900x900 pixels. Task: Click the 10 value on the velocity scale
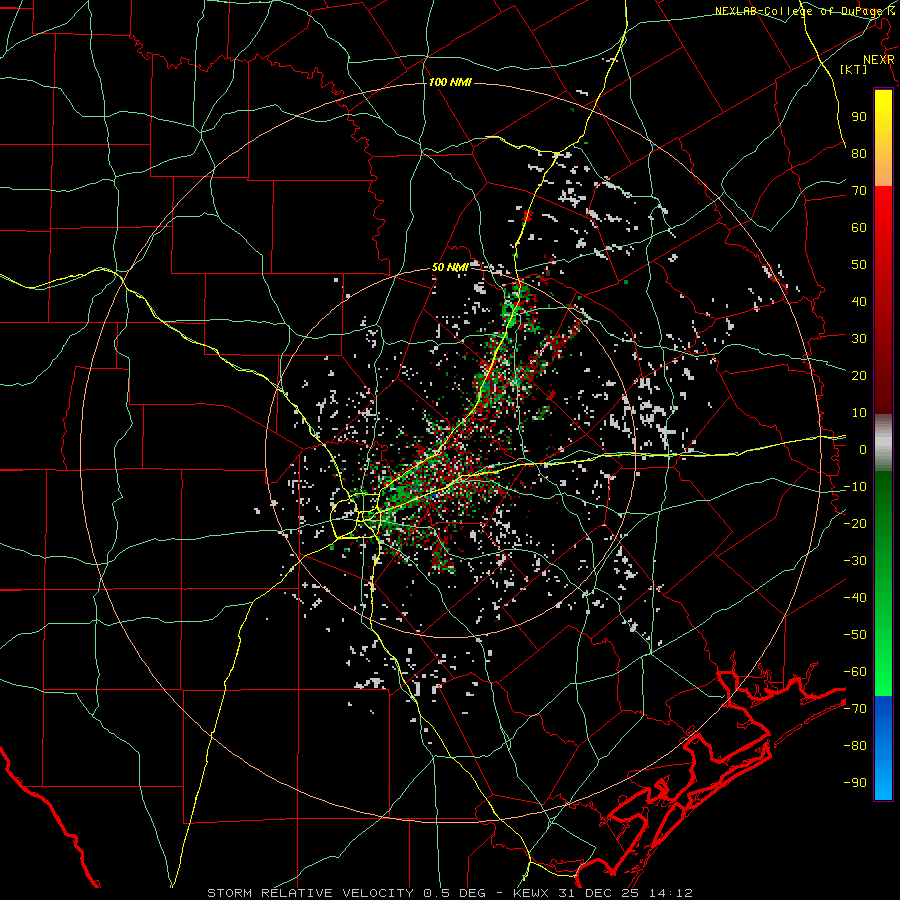pyautogui.click(x=859, y=413)
